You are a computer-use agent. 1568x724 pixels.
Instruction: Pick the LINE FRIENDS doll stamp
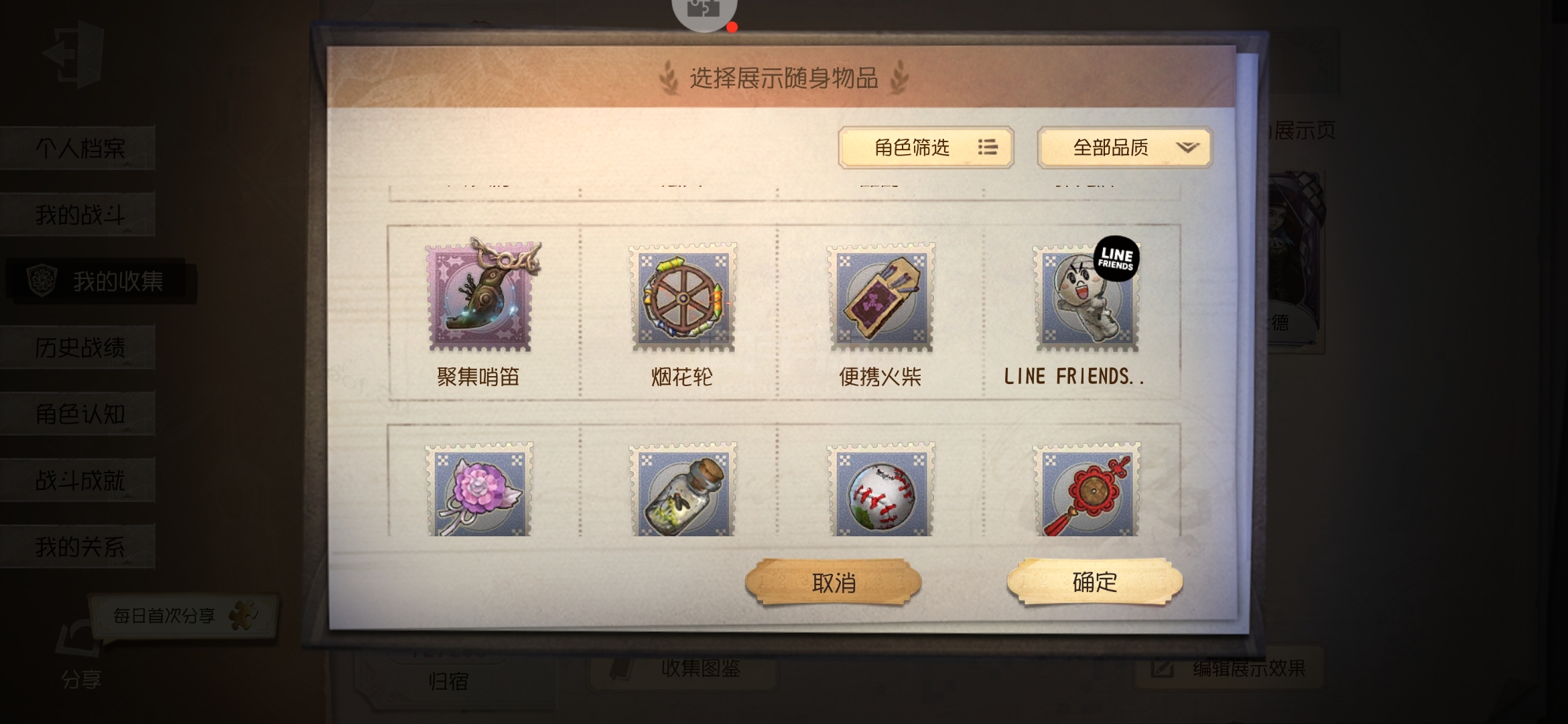1087,295
